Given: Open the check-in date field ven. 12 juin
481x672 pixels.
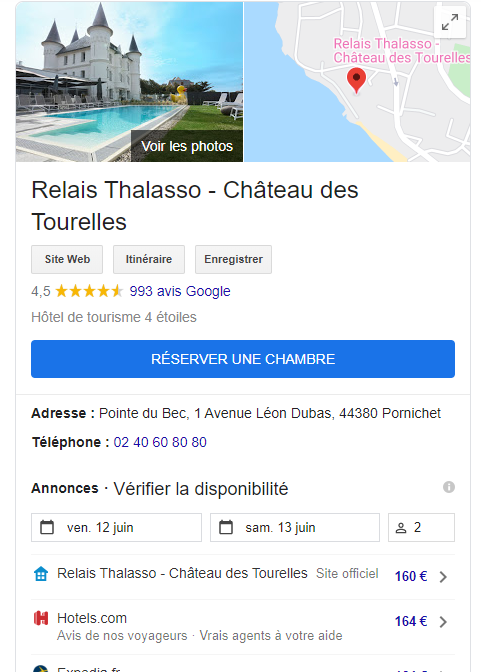Looking at the screenshot, I should [x=116, y=528].
